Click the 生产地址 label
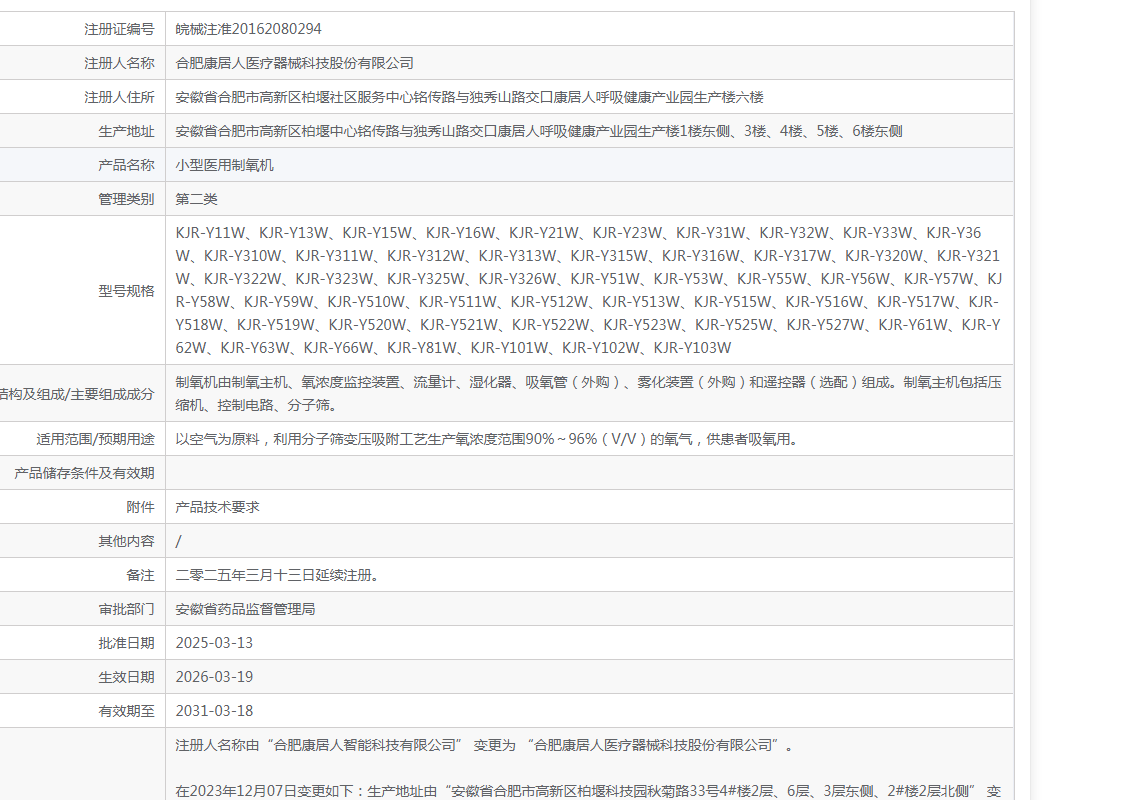Image resolution: width=1133 pixels, height=800 pixels. (x=126, y=131)
